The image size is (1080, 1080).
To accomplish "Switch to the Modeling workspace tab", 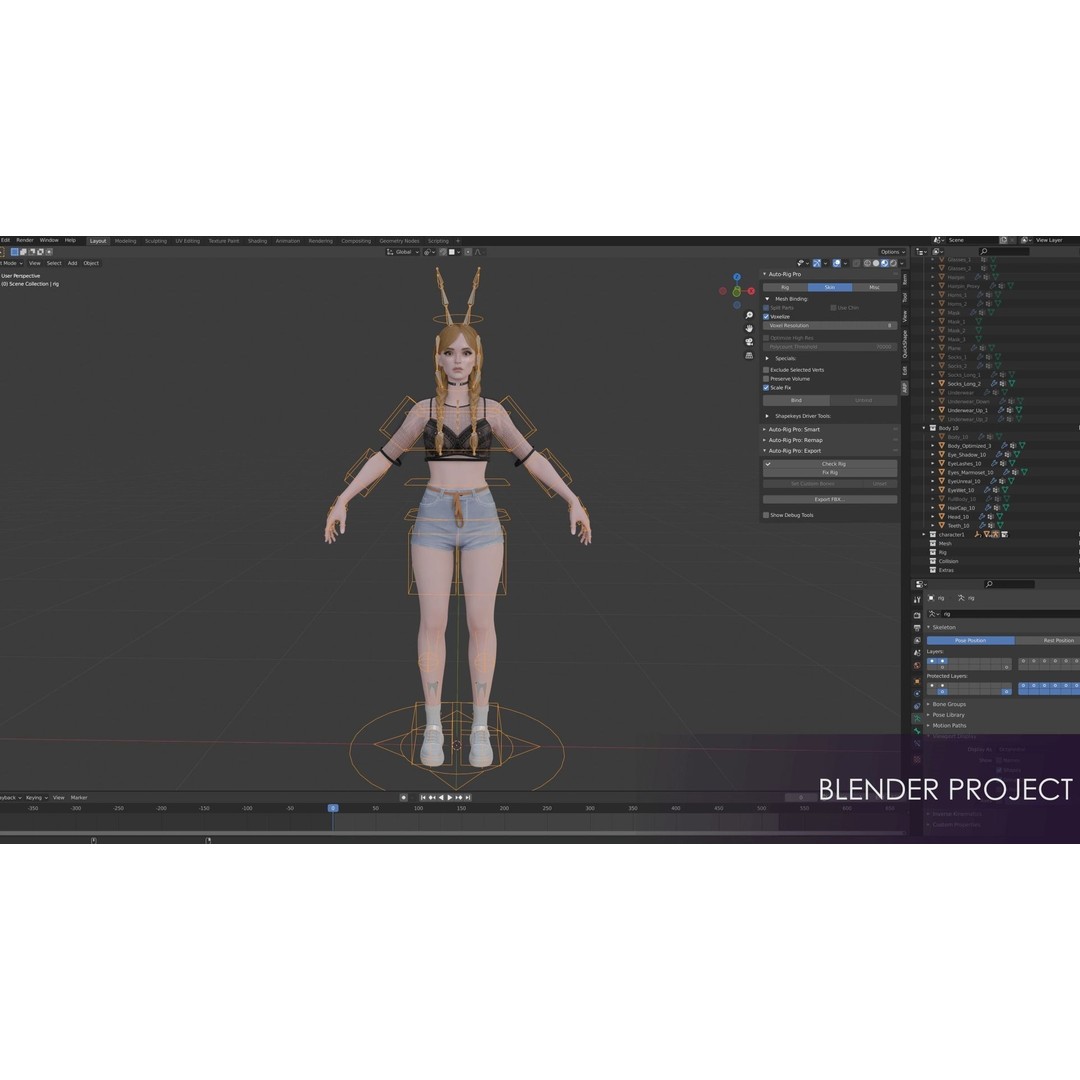I will coord(125,241).
